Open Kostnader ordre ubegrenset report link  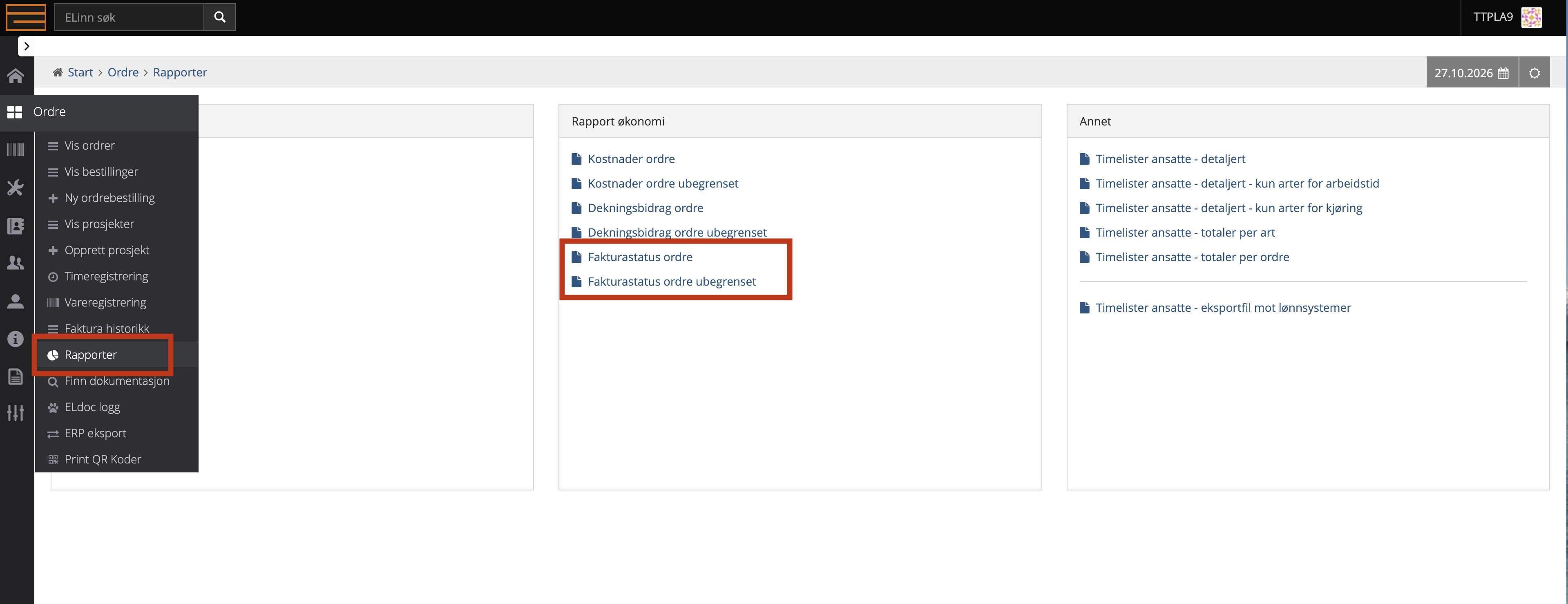tap(662, 183)
